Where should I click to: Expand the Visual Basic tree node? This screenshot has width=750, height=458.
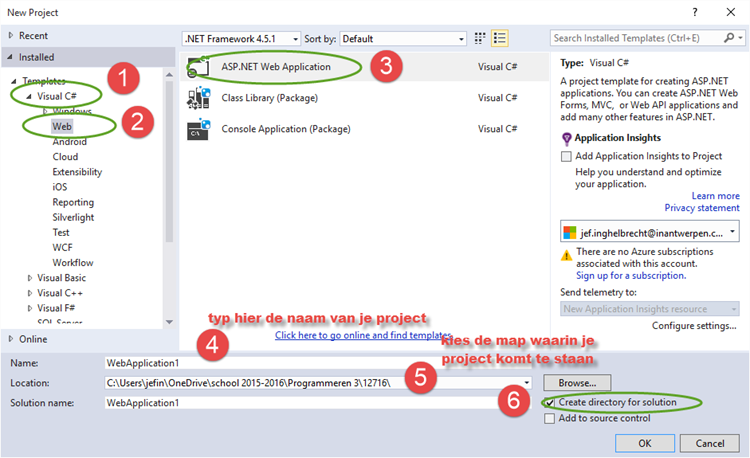pos(30,278)
